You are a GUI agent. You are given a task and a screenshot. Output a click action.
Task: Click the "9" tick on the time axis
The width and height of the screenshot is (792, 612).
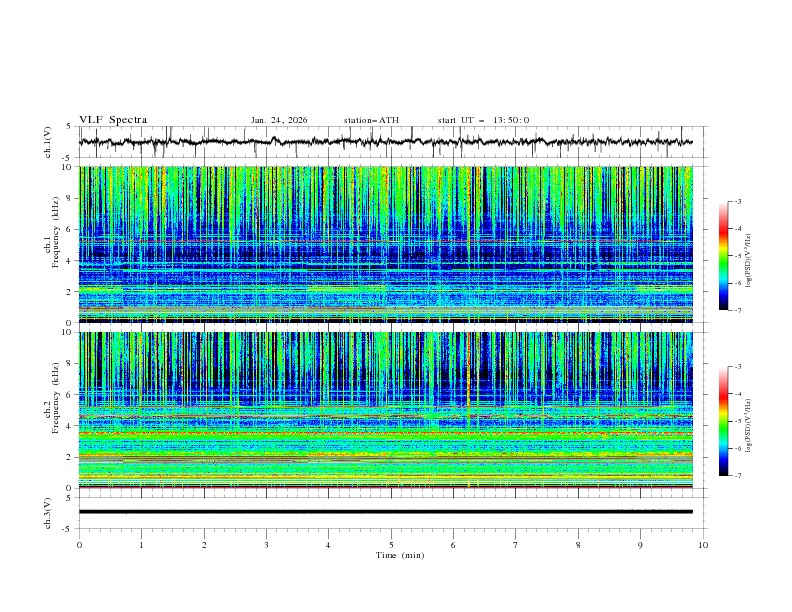(640, 545)
